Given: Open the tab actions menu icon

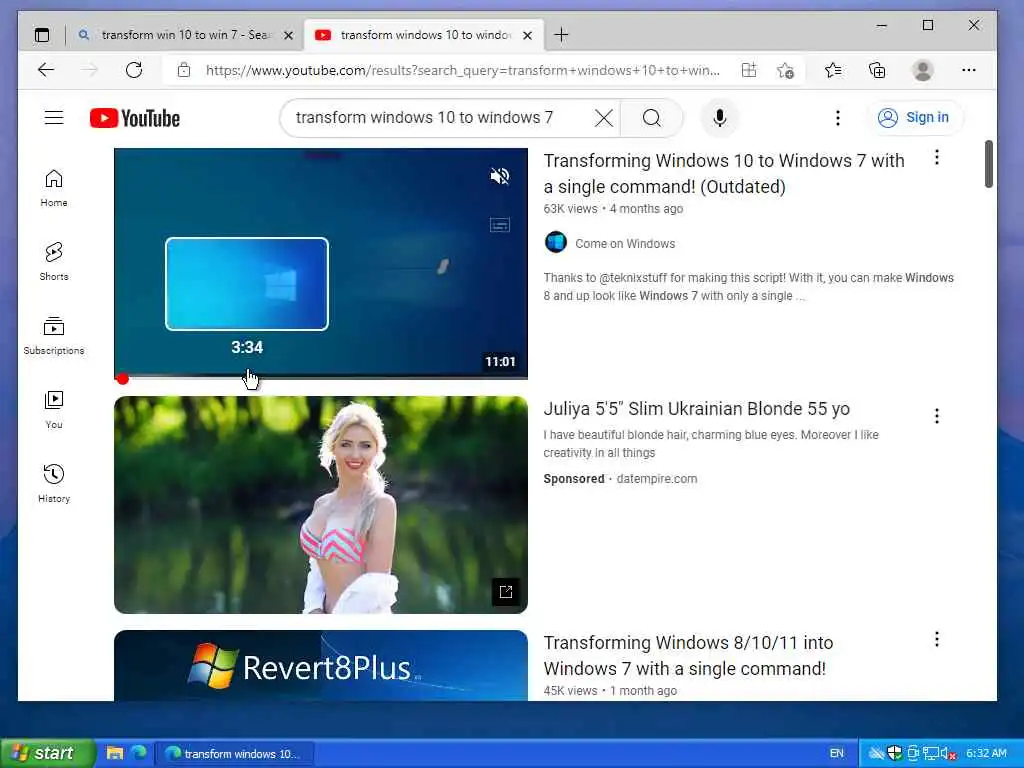Looking at the screenshot, I should [x=42, y=35].
